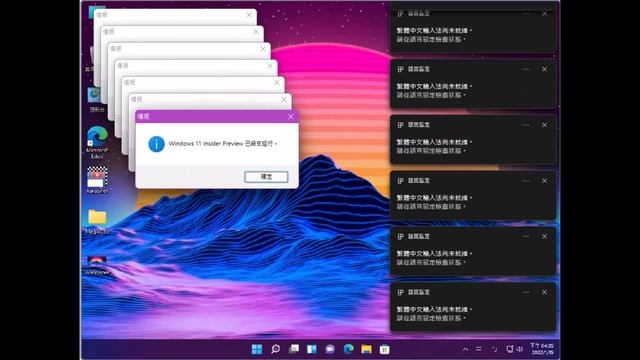Screen dimensions: 640x360
Task: Open Microsoft Store from the taskbar
Action: [x=384, y=349]
